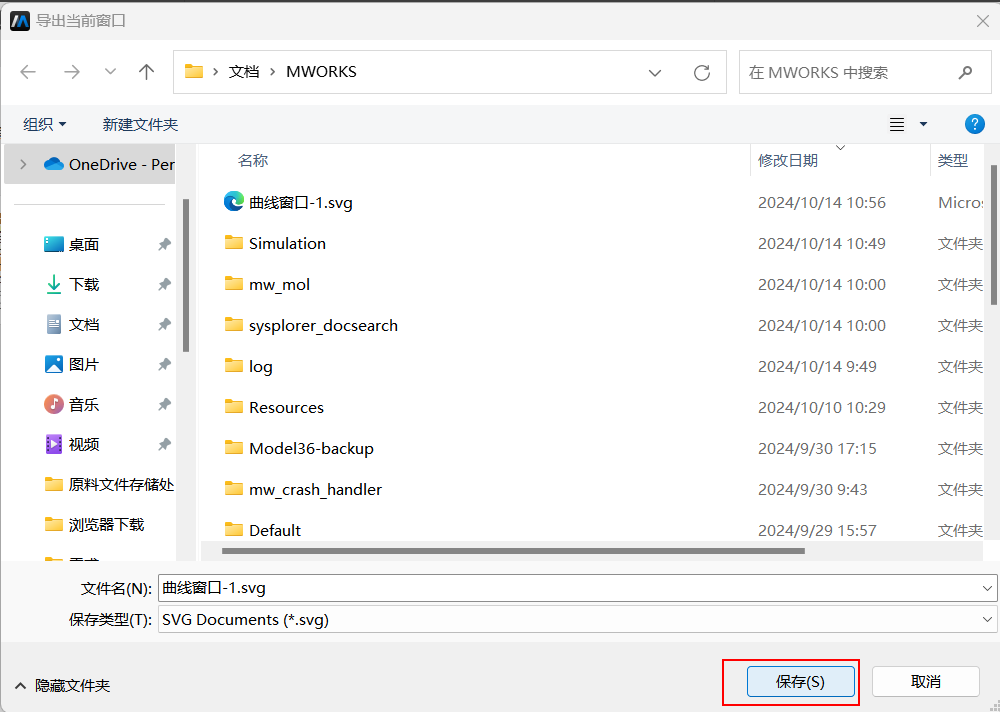
Task: Click the 在 MWORKS 中搜索 search box
Action: [x=865, y=72]
